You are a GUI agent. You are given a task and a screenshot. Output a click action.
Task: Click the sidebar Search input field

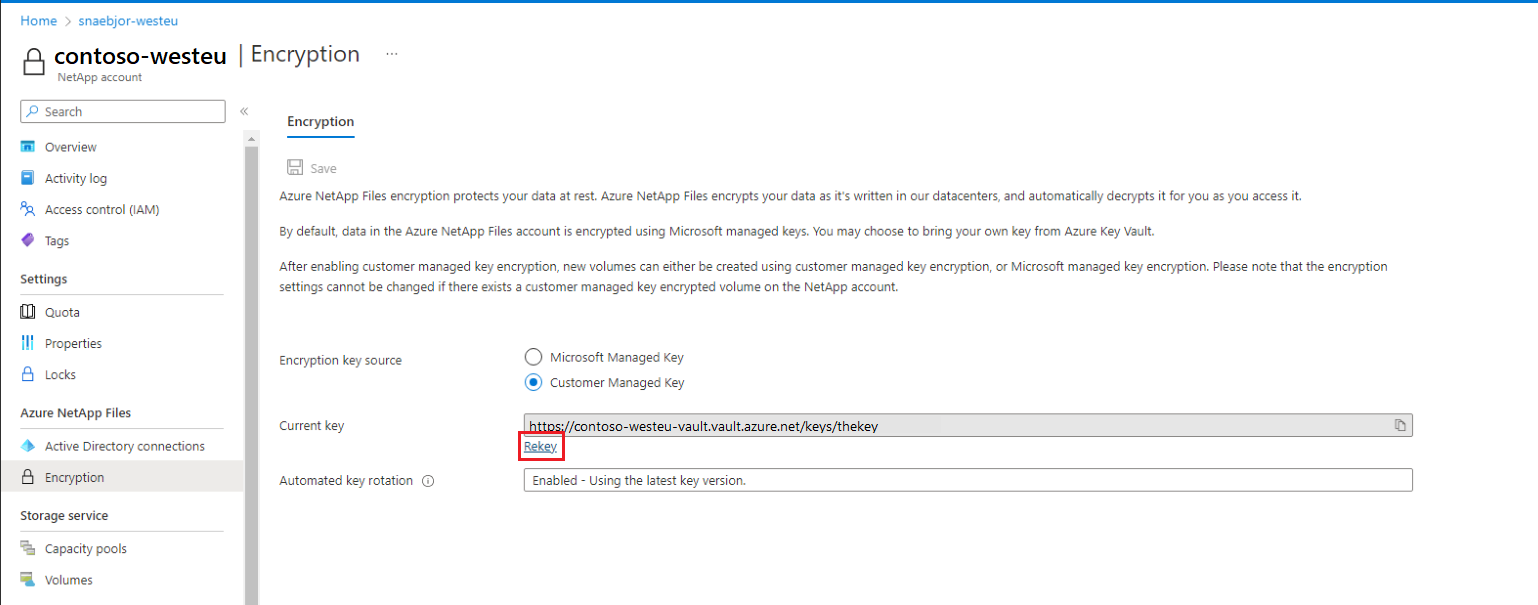click(x=122, y=112)
